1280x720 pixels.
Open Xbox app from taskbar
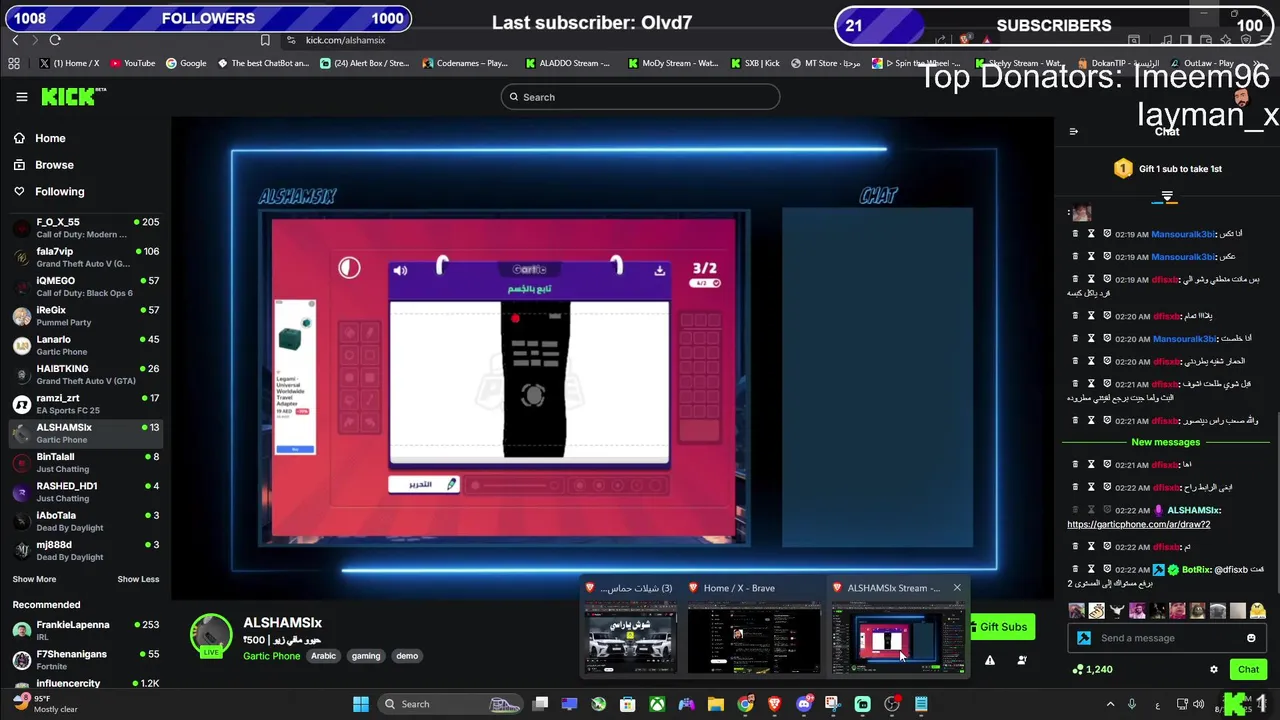click(657, 704)
